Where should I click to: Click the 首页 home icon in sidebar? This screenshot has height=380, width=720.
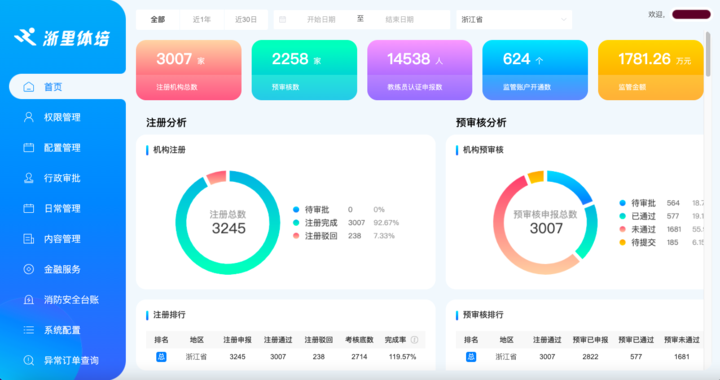28,87
